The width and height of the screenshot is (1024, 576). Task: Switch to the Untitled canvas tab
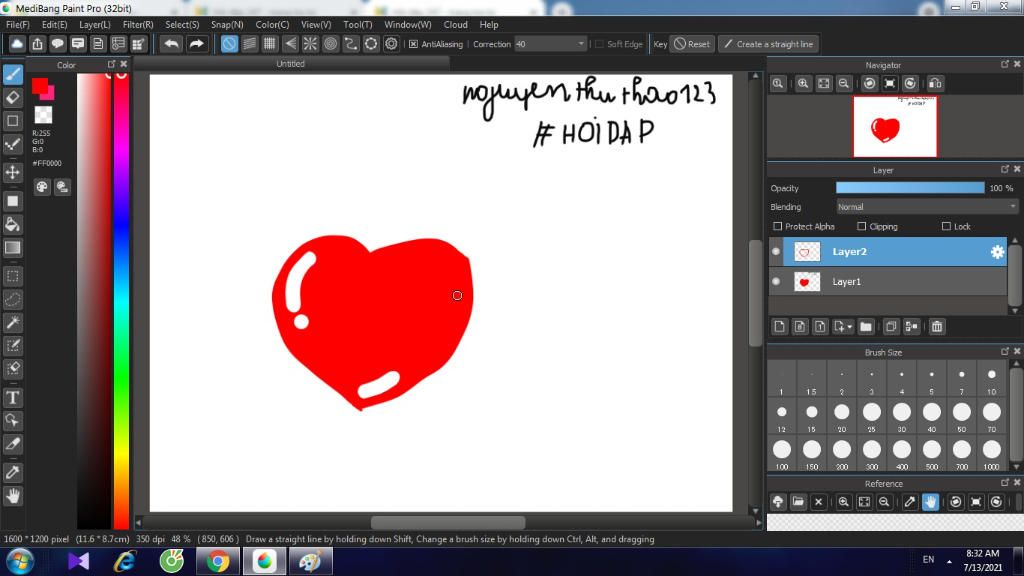tap(291, 64)
